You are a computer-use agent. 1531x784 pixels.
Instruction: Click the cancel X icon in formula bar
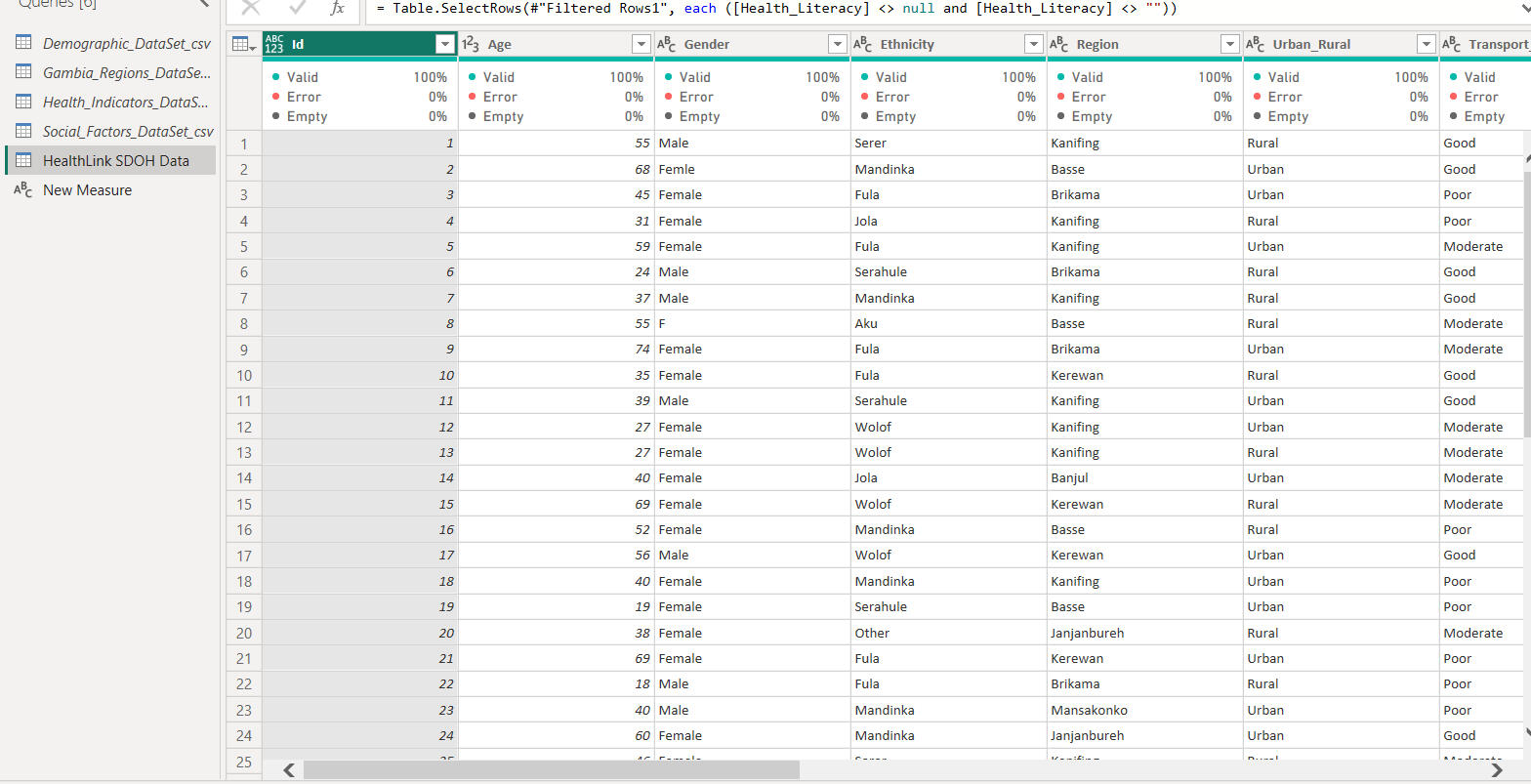click(x=251, y=8)
